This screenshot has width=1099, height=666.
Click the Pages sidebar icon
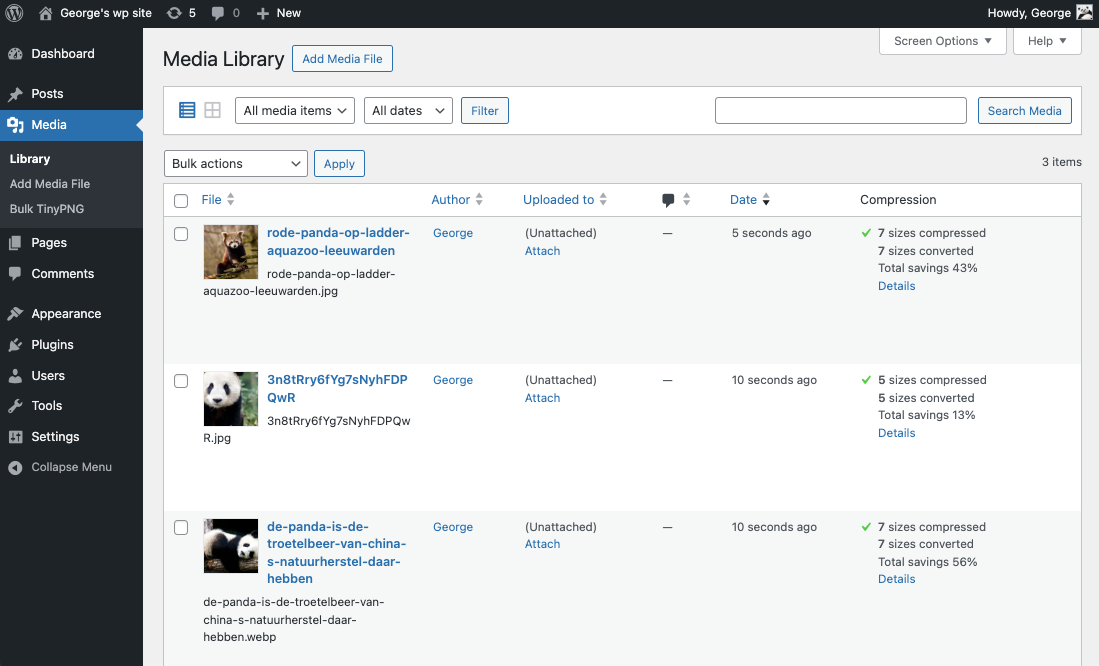15,243
